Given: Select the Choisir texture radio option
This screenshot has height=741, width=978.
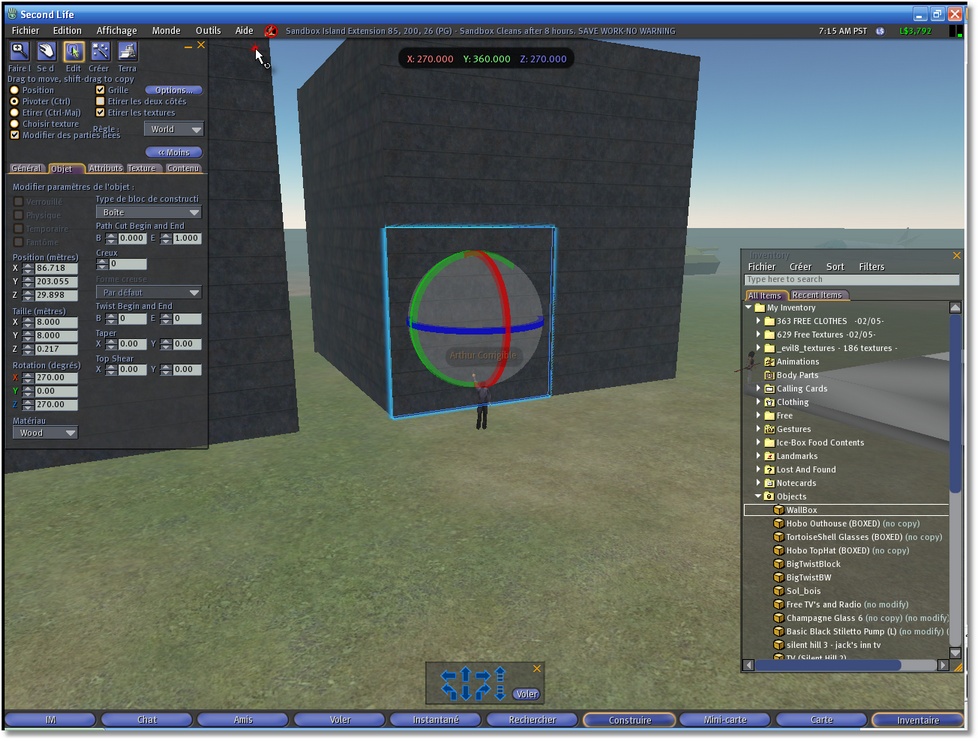Looking at the screenshot, I should (14, 124).
